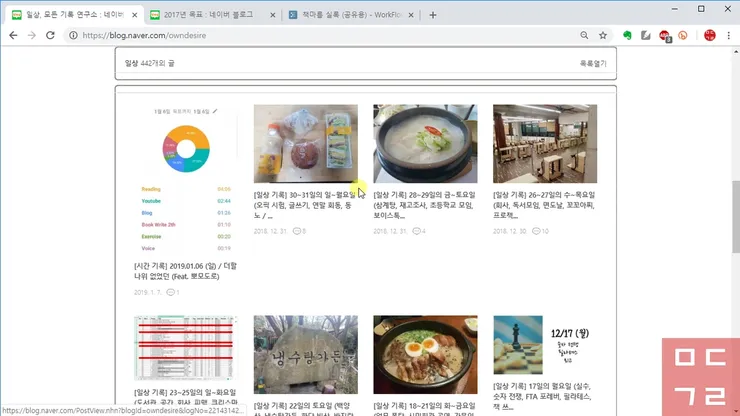View site information icon in address bar
The width and height of the screenshot is (740, 416).
73,35
